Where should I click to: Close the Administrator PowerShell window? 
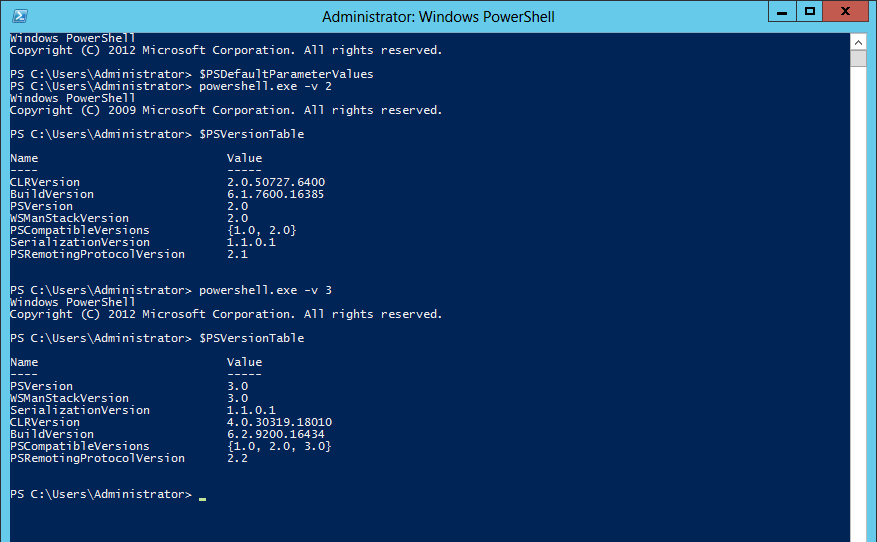845,11
